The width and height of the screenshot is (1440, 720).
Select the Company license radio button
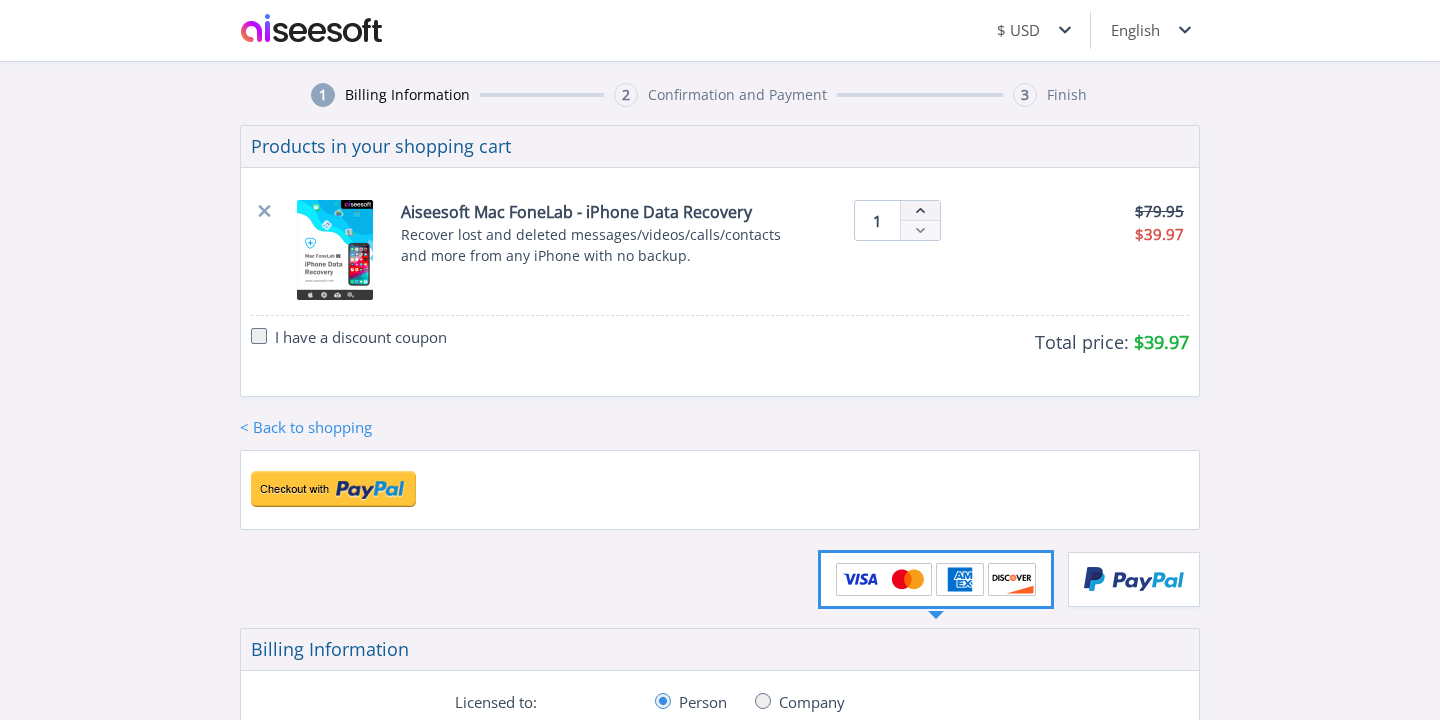click(x=763, y=701)
